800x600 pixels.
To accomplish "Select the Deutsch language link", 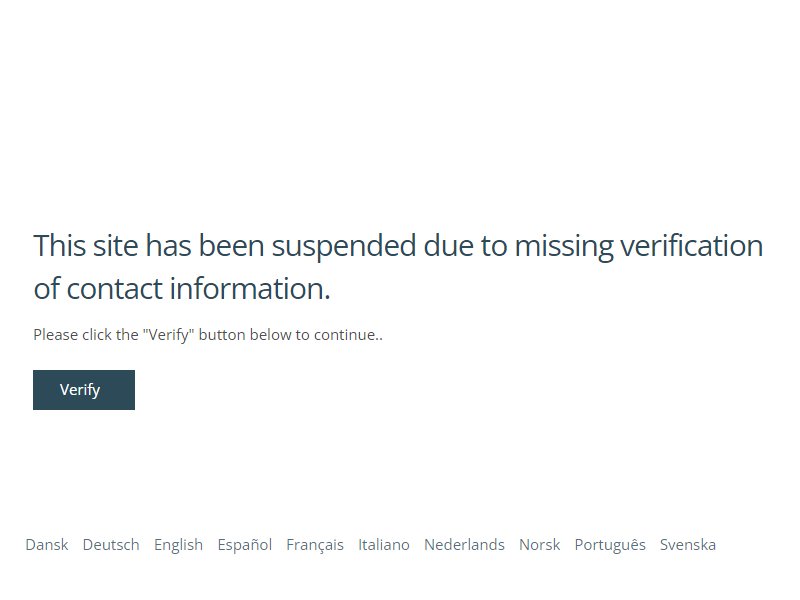I will (x=111, y=545).
